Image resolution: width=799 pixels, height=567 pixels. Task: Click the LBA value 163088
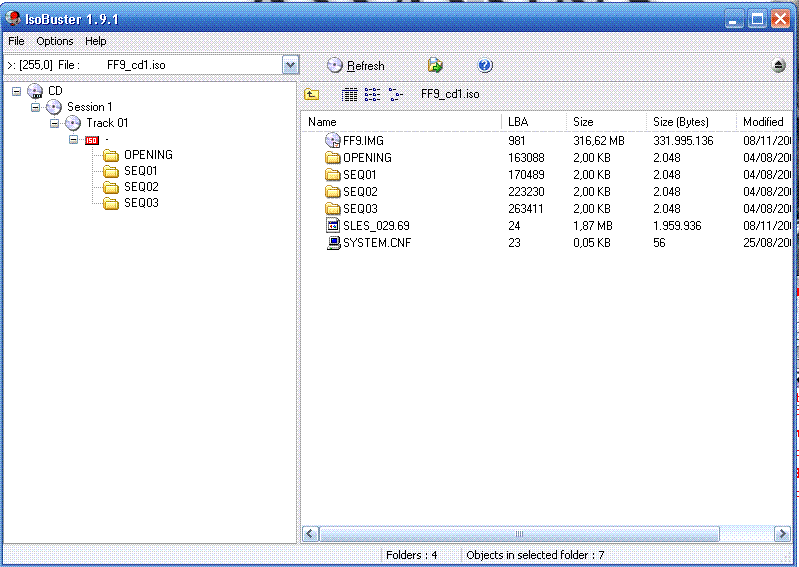point(526,158)
